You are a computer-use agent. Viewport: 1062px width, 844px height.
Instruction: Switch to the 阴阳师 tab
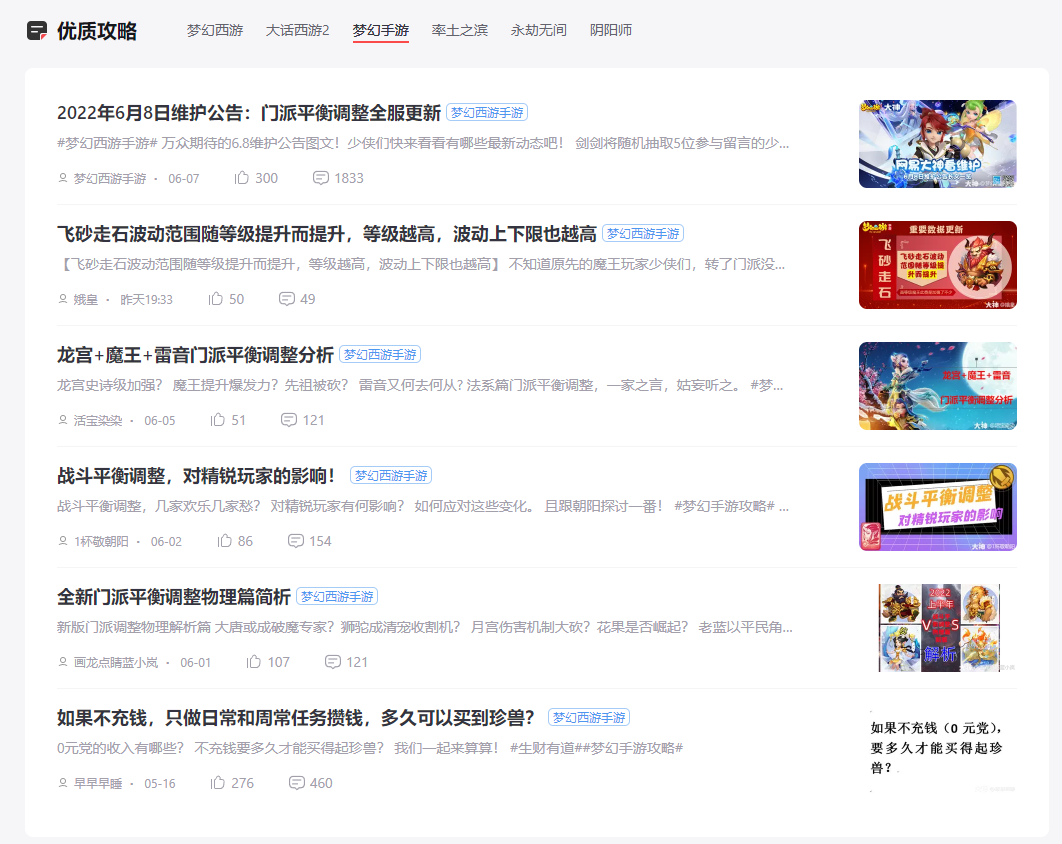pyautogui.click(x=611, y=30)
